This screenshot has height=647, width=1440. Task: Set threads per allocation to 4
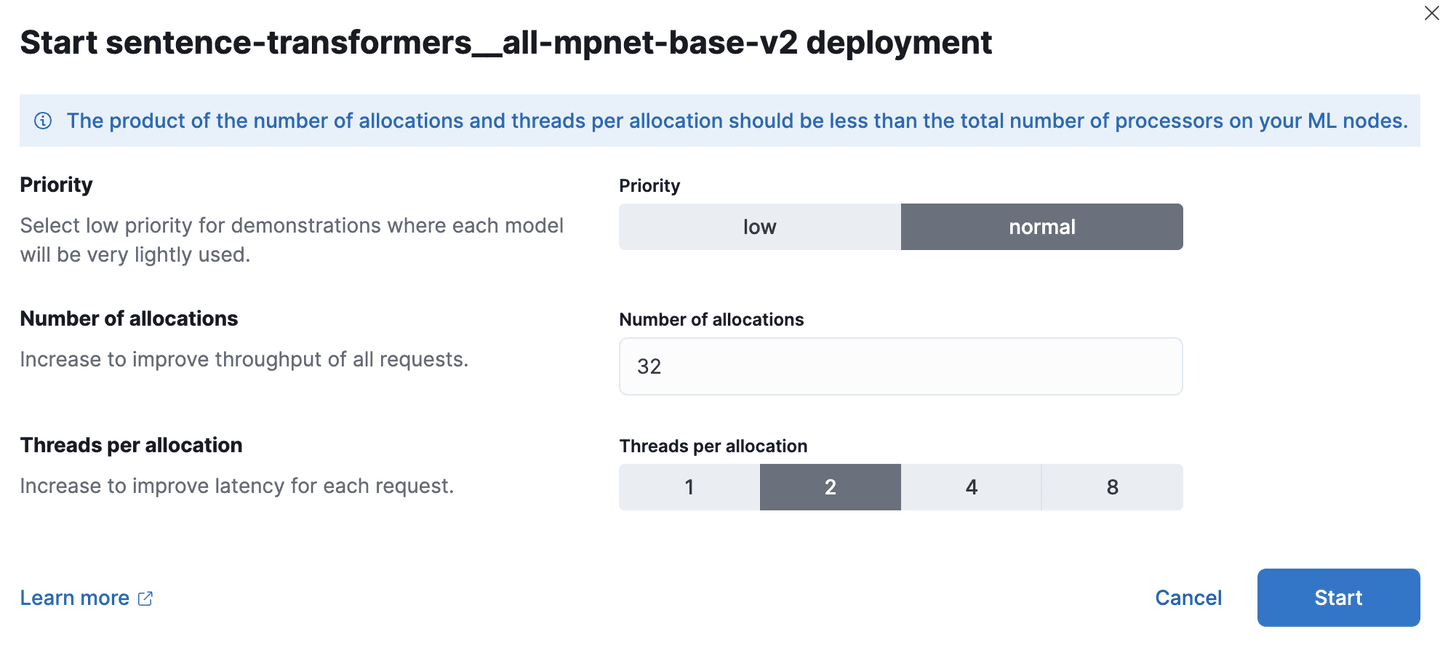click(x=971, y=487)
